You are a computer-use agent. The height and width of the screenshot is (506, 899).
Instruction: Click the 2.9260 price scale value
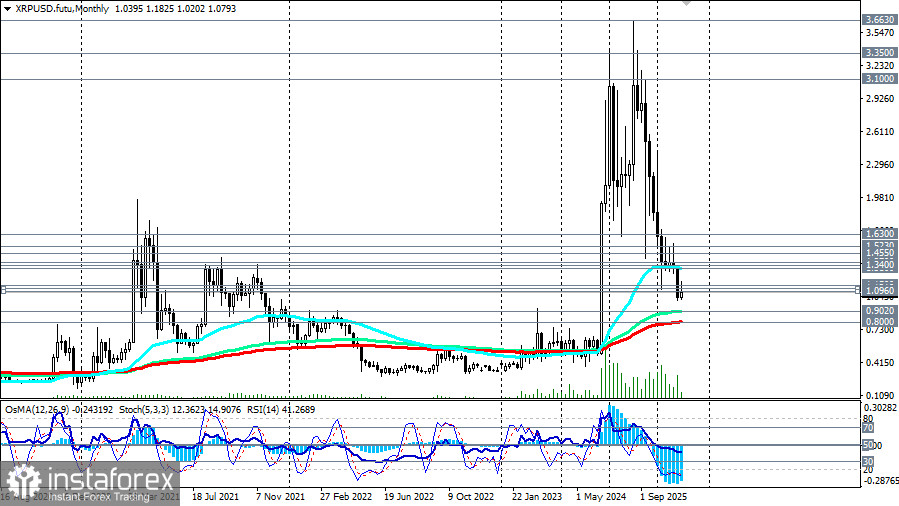880,99
